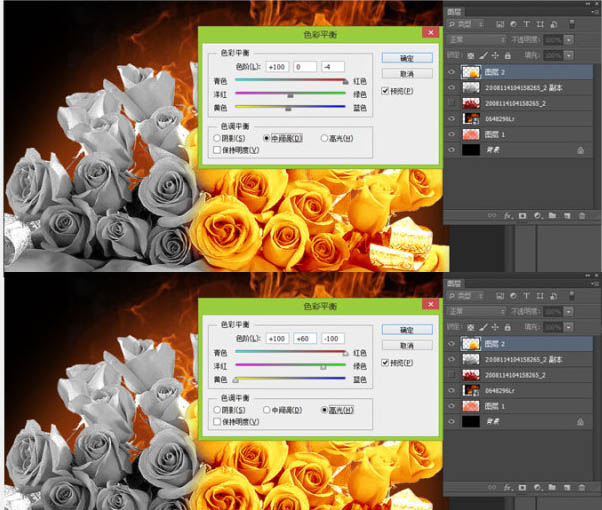Screen dimensions: 602x510
Task: Open the adjustment layer icon in the upper Layers panel
Action: click(x=537, y=215)
